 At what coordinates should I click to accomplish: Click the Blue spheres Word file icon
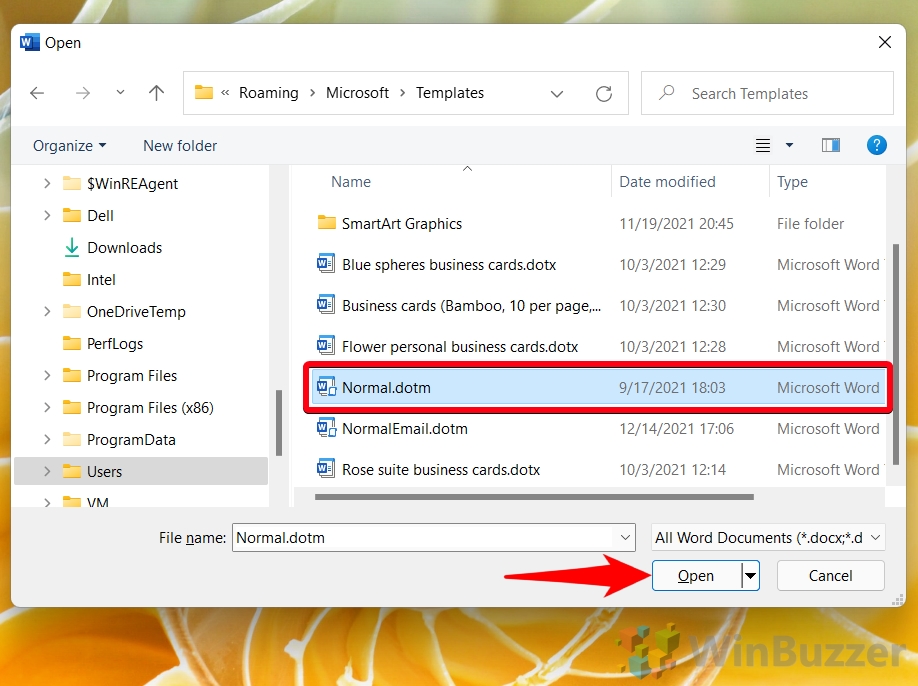326,263
